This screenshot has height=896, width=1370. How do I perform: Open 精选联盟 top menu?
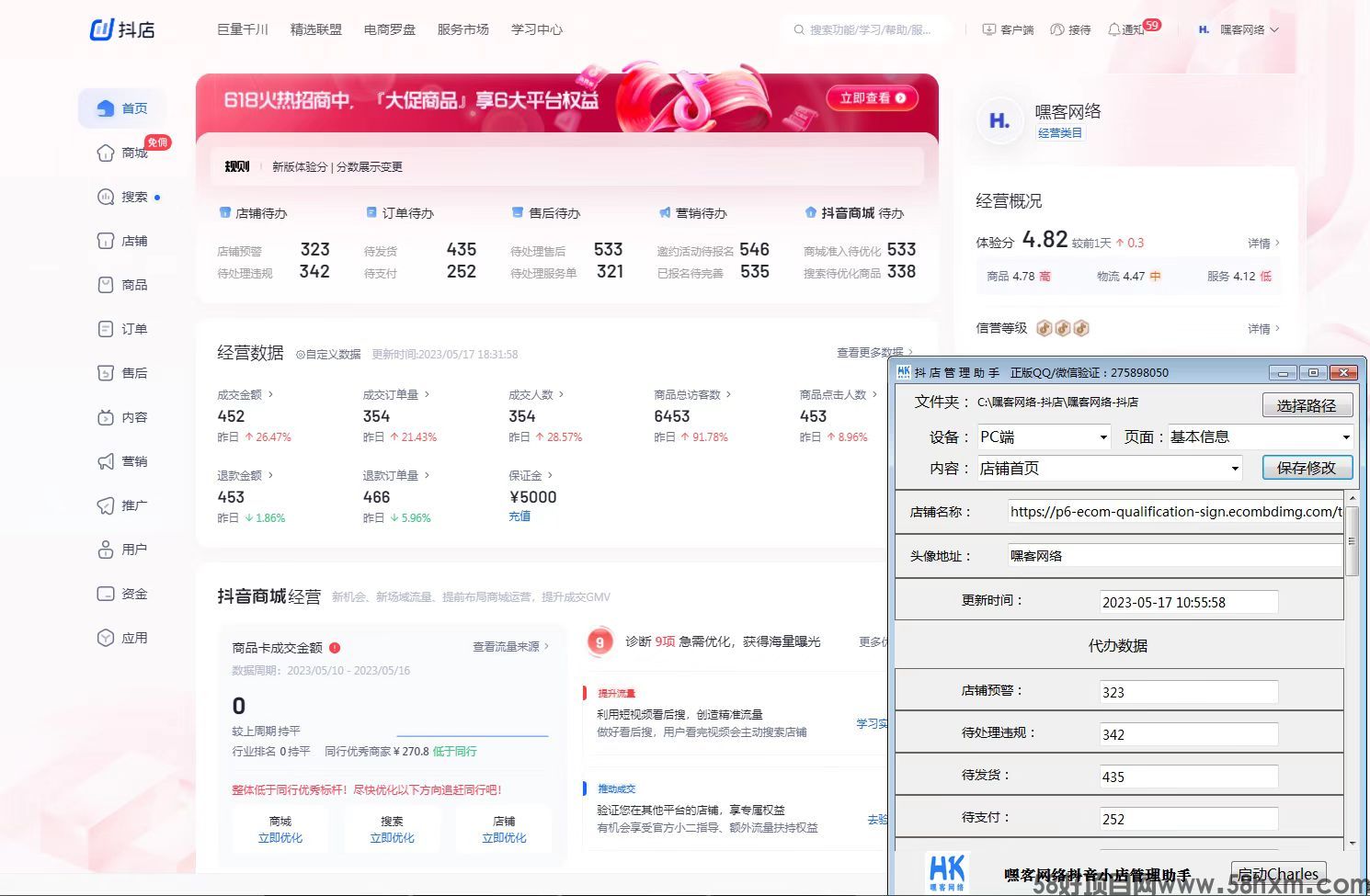(x=316, y=29)
